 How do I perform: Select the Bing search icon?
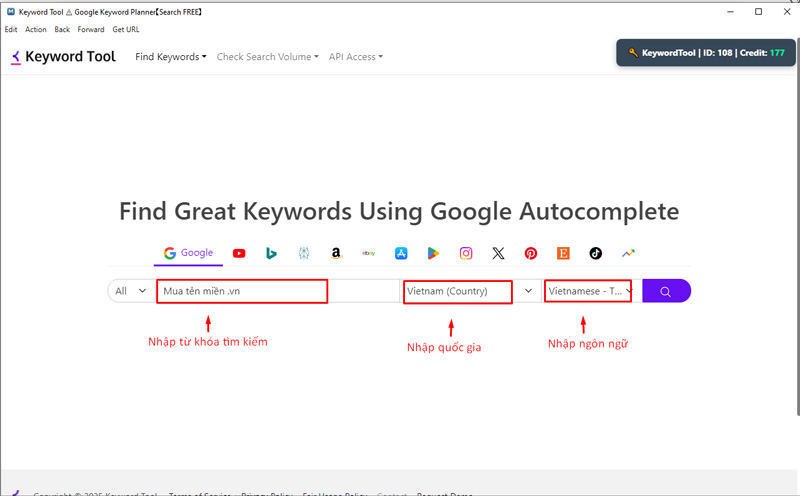(271, 254)
